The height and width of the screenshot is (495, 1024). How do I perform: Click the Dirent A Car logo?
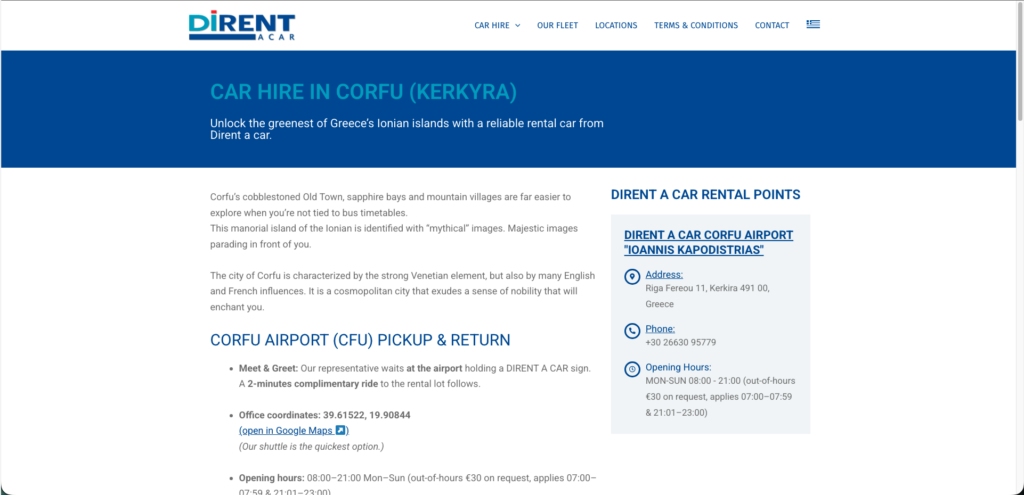pyautogui.click(x=242, y=25)
